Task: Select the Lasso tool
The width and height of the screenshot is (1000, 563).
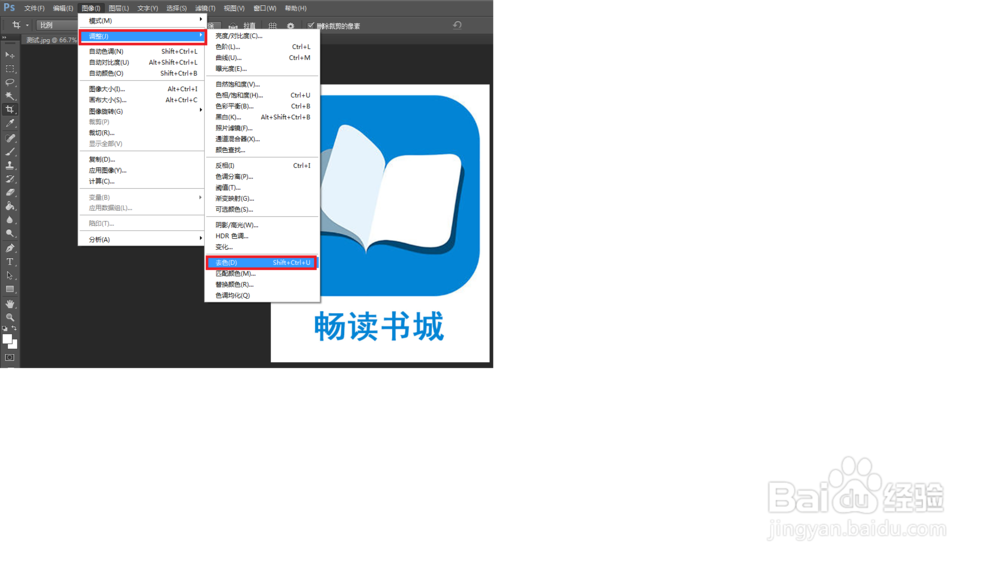Action: (x=10, y=82)
